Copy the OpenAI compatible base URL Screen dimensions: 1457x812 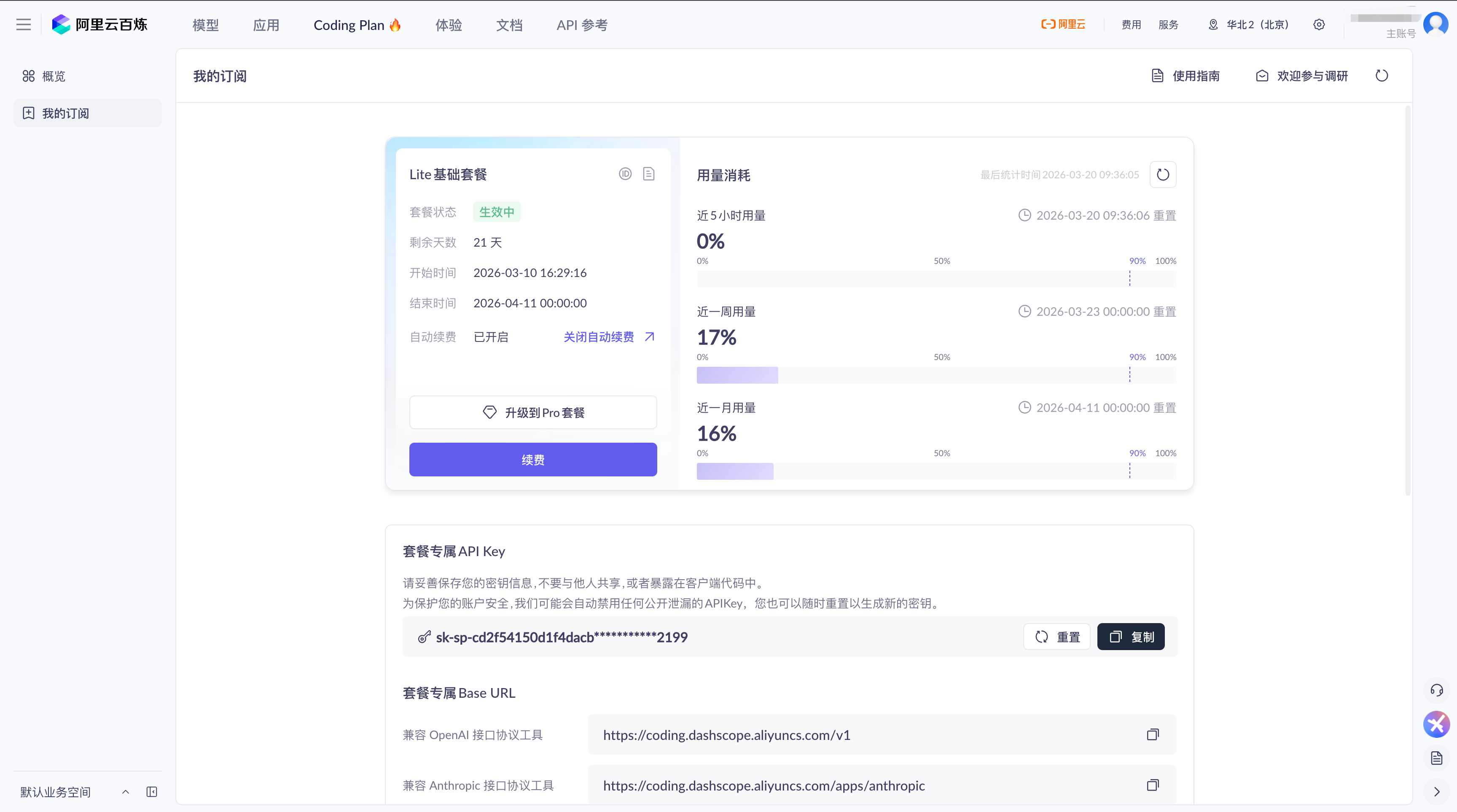click(x=1152, y=734)
